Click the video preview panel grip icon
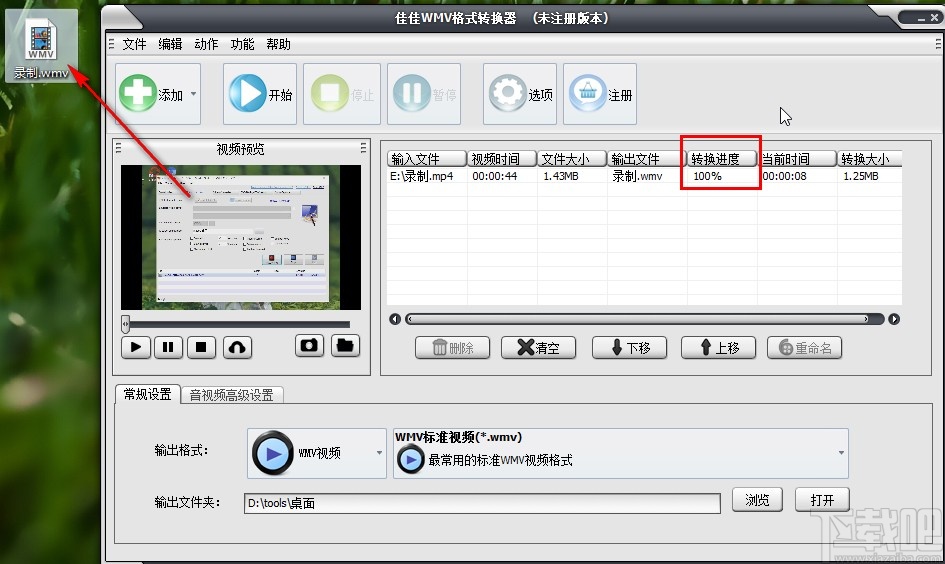 [x=118, y=148]
